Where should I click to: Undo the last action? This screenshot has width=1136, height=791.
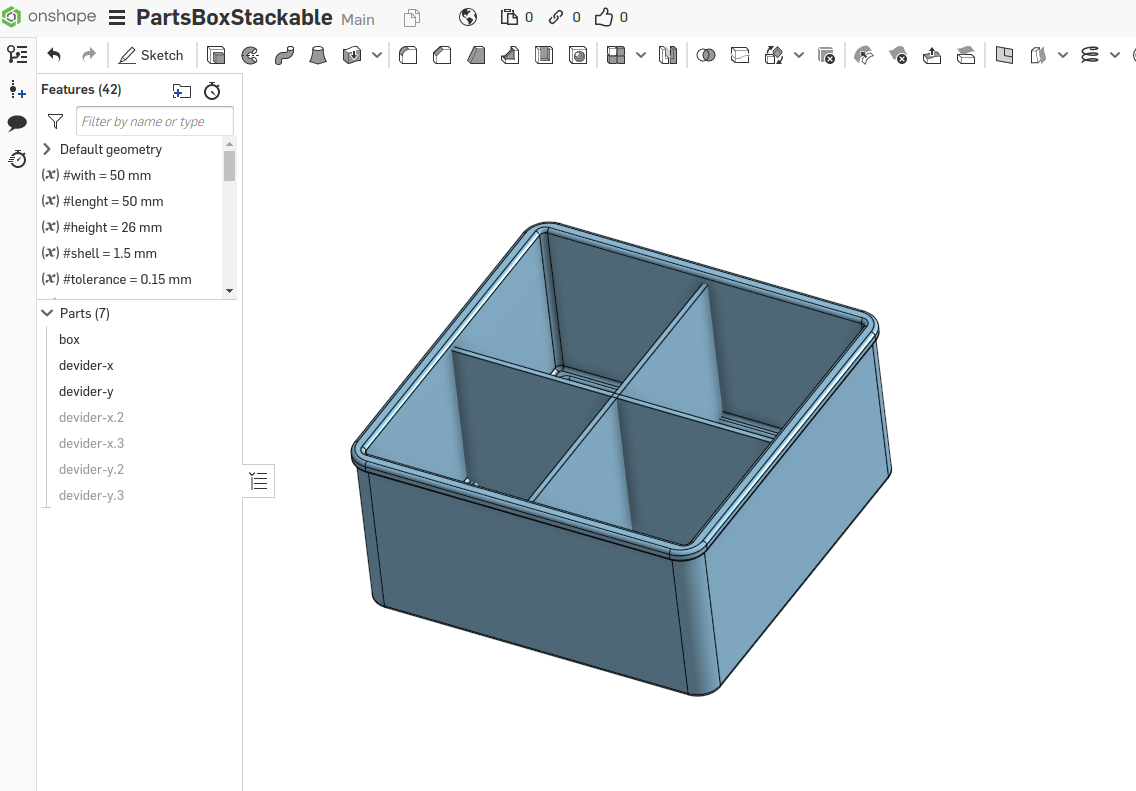53,55
